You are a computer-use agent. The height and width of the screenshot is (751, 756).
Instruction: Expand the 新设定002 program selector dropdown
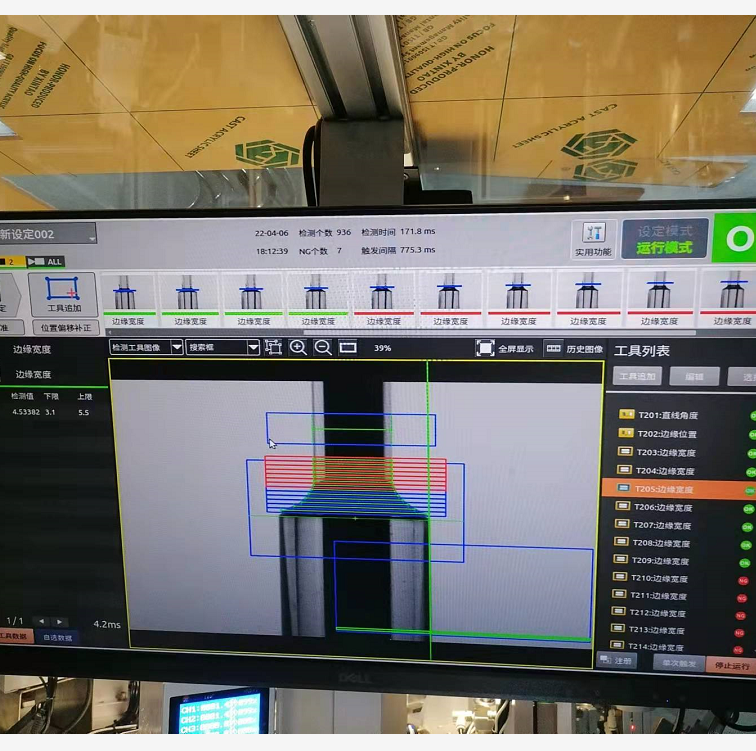click(91, 234)
